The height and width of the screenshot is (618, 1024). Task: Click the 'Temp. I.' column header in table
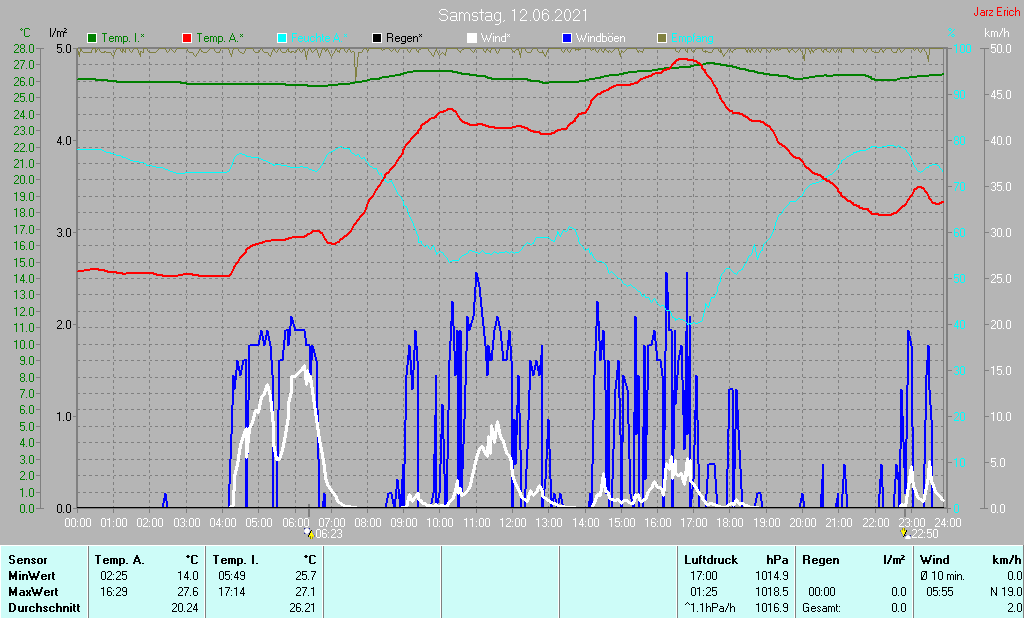pos(236,560)
